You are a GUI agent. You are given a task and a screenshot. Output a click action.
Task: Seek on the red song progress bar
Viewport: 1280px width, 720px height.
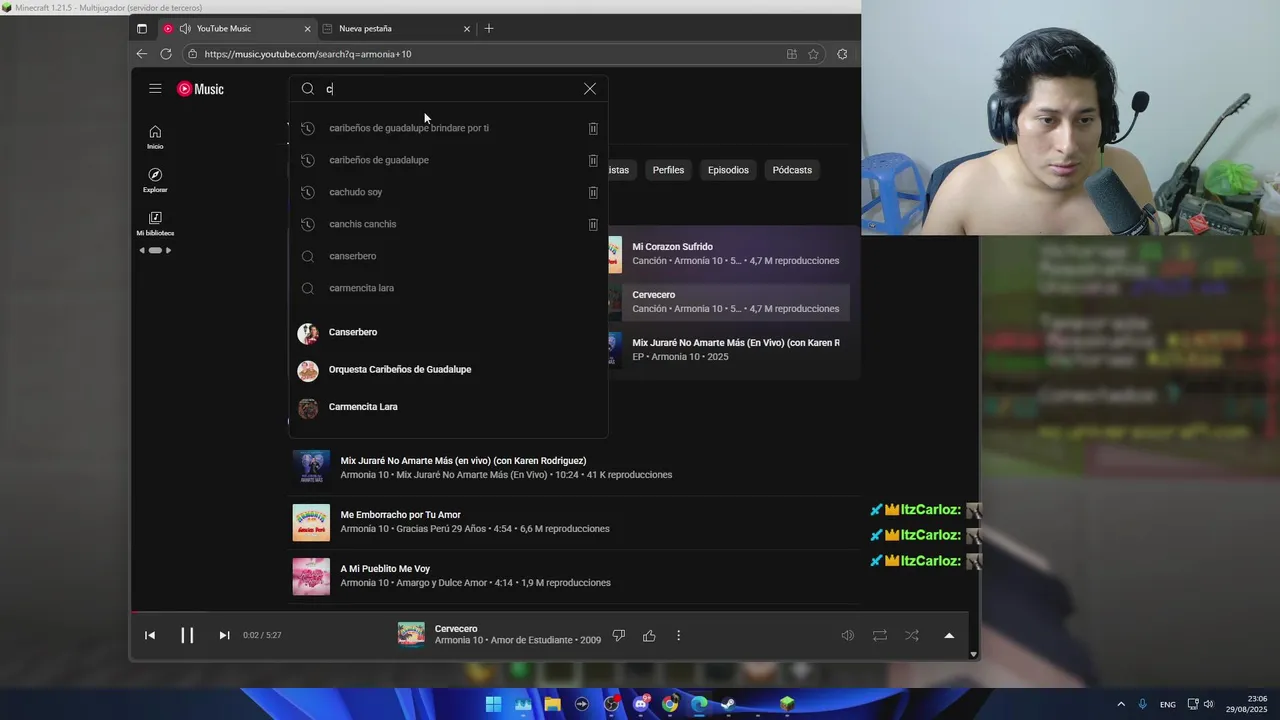pyautogui.click(x=550, y=612)
